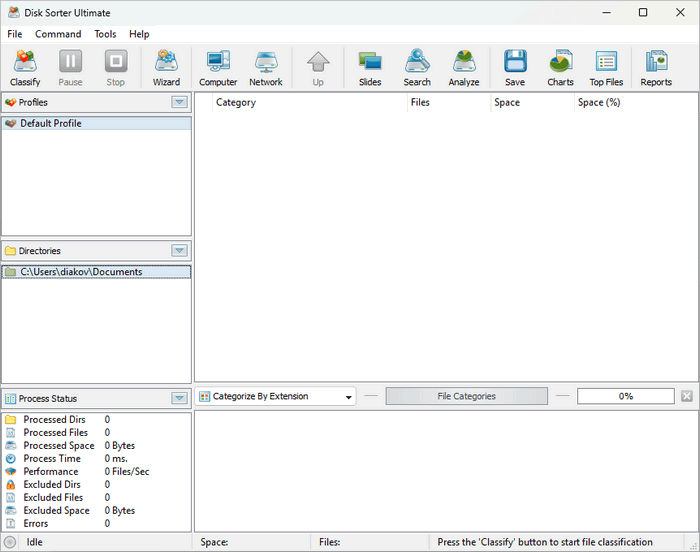Open the Tools menu
Viewport: 700px width, 552px height.
click(x=105, y=34)
